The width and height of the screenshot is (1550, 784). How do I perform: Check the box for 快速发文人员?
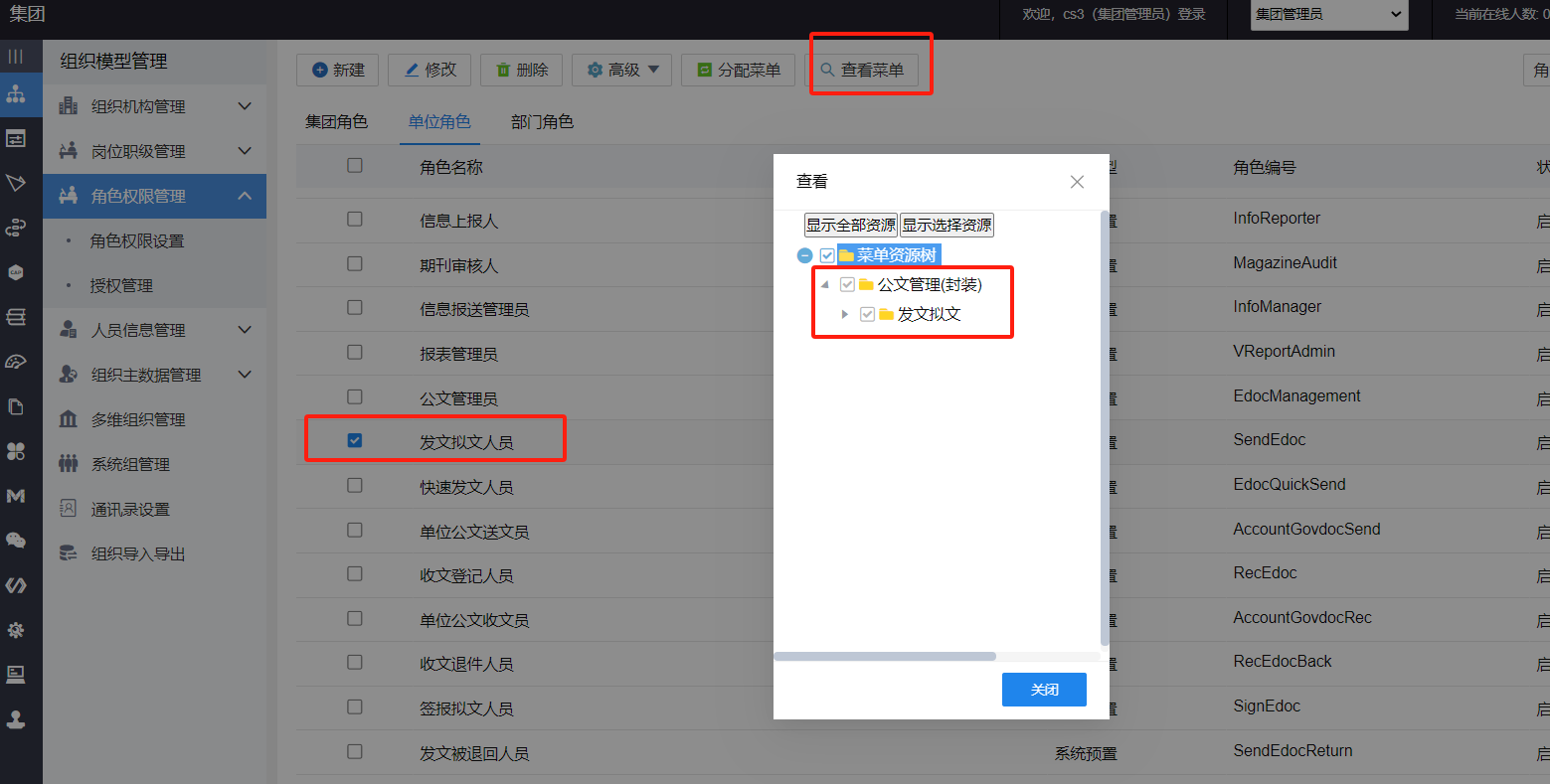(355, 485)
